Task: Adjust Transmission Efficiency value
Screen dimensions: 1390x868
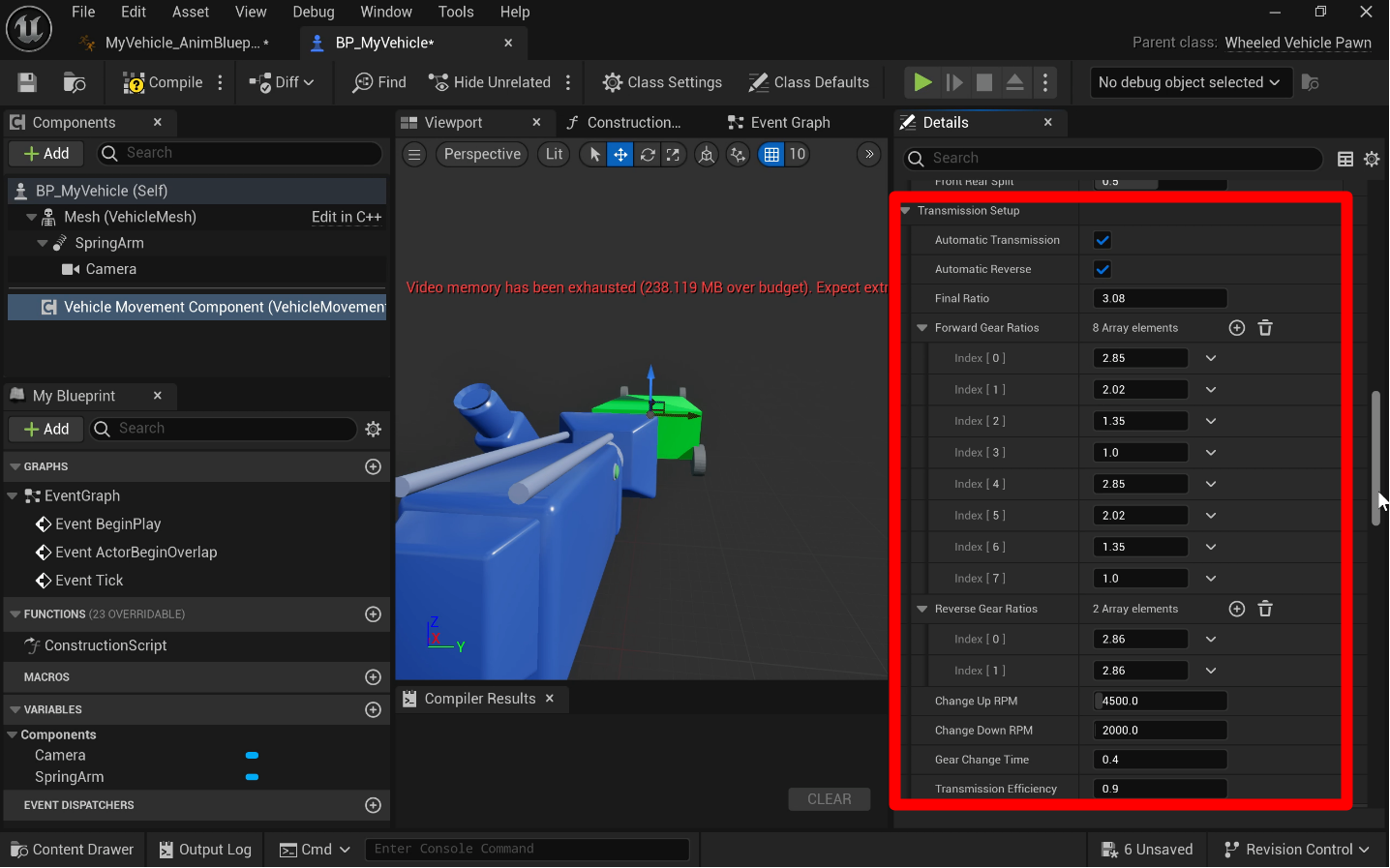Action: tap(1160, 789)
